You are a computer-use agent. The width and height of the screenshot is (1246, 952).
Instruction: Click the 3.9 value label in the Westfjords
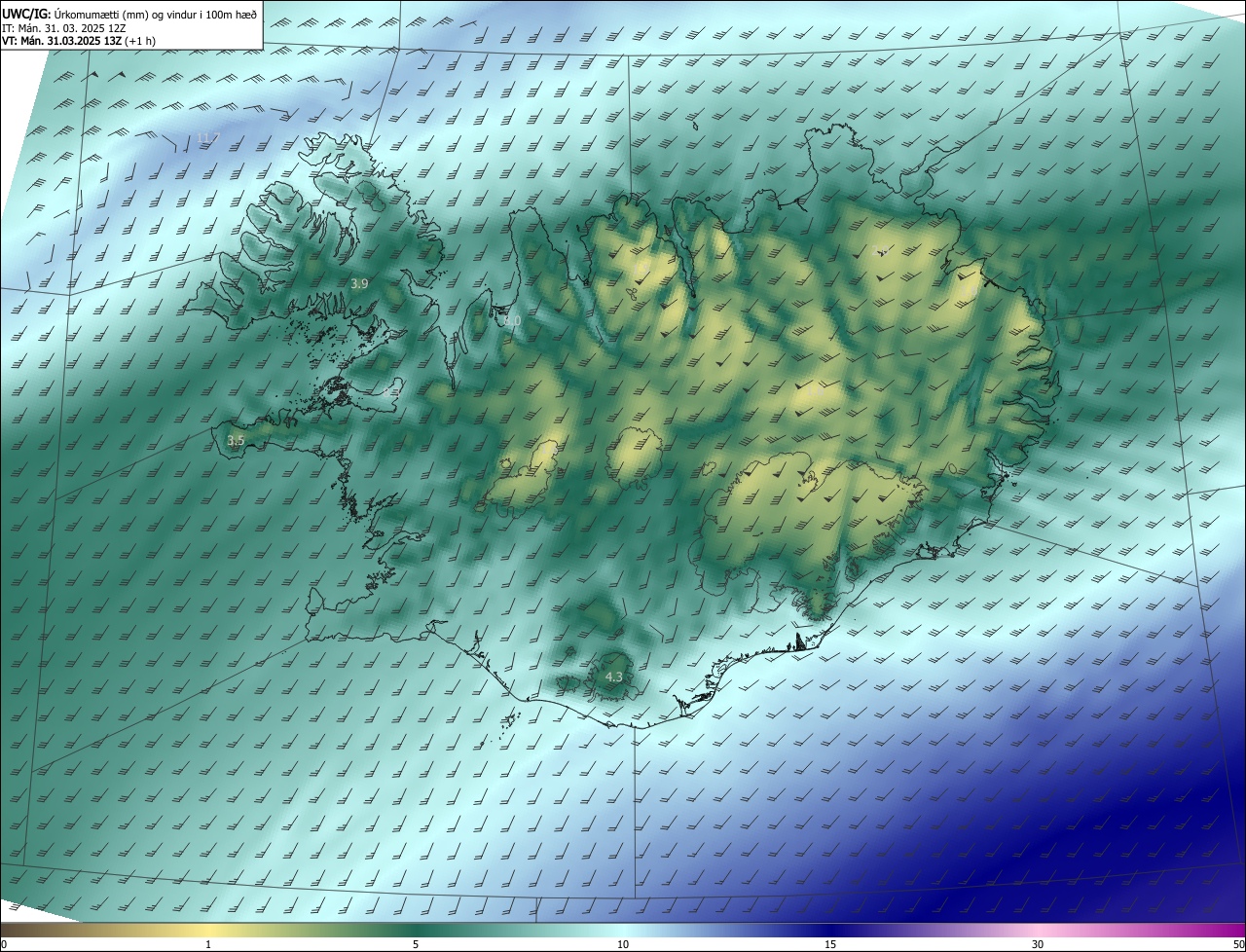[x=359, y=283]
